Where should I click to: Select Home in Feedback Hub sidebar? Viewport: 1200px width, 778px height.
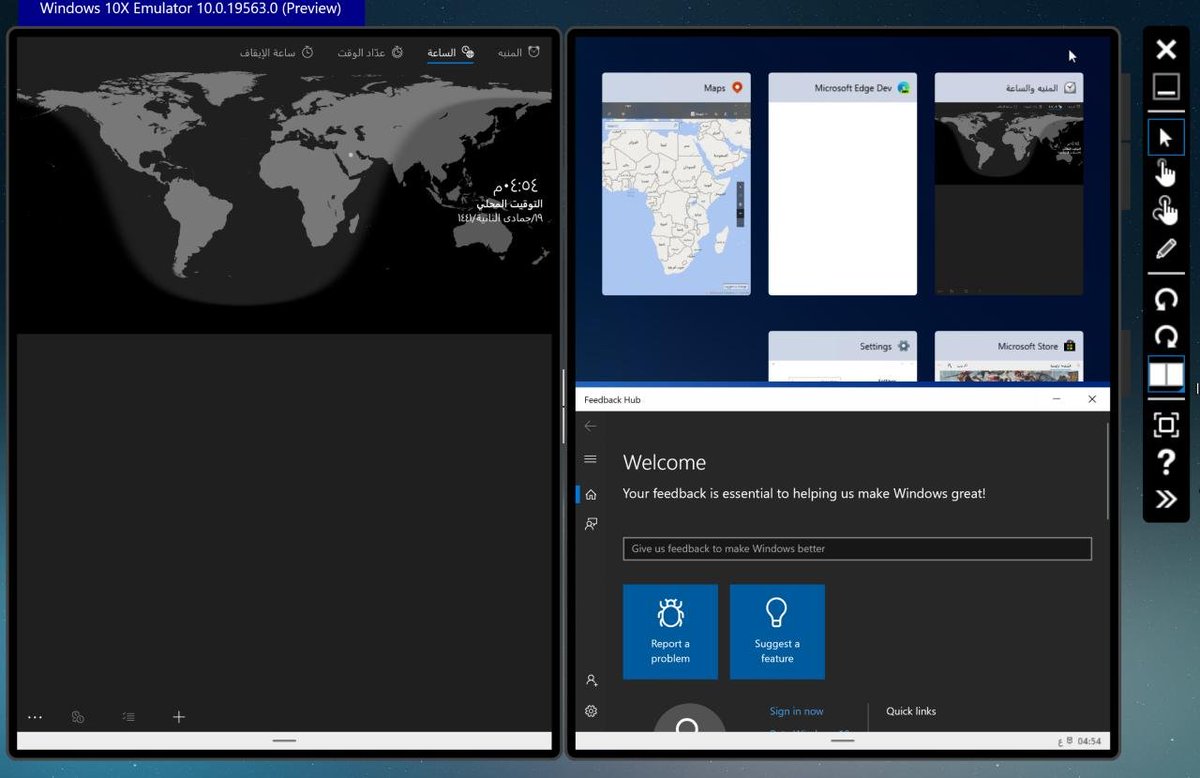590,494
